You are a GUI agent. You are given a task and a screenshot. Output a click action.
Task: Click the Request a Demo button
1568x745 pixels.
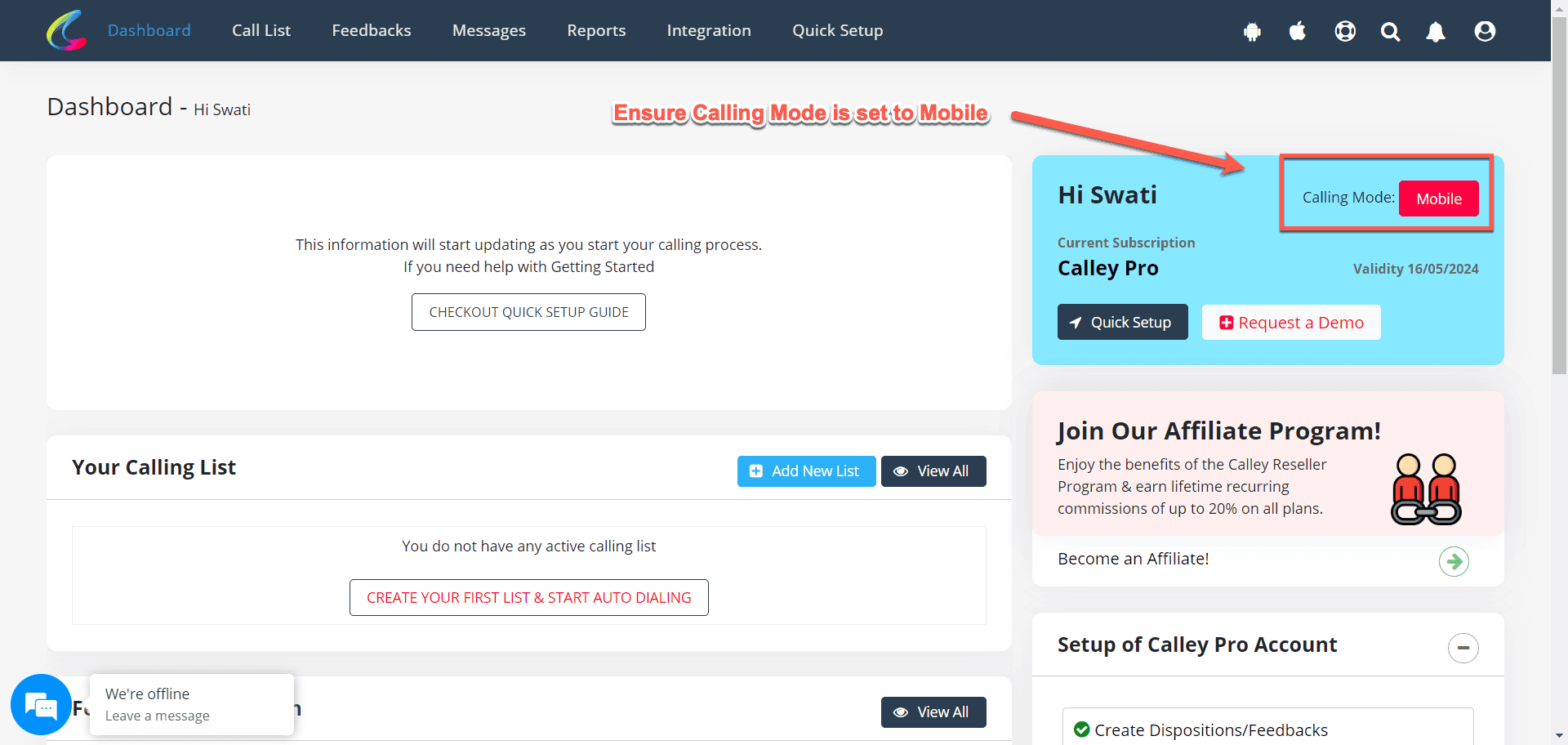[x=1291, y=323]
